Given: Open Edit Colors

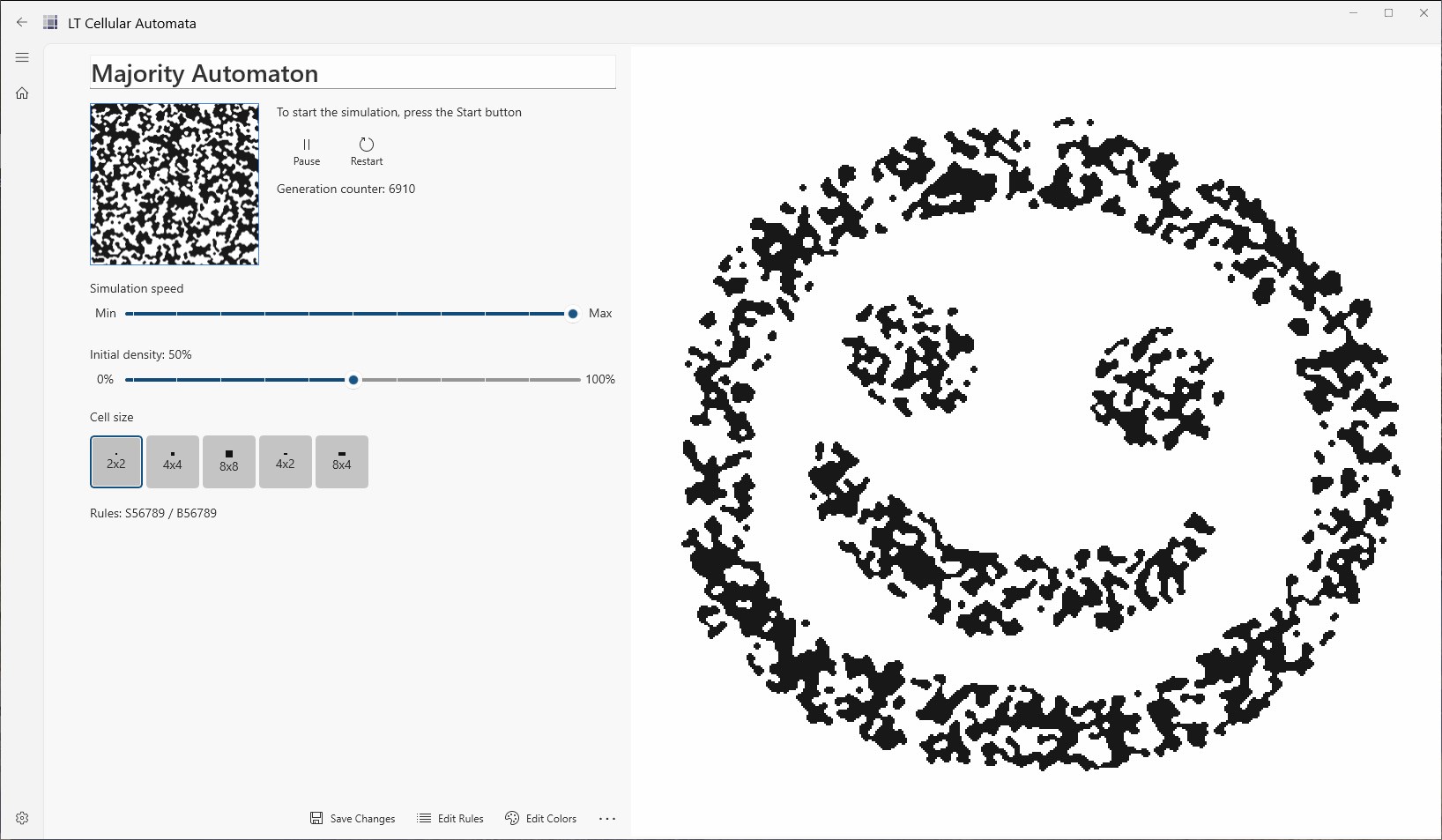Looking at the screenshot, I should tap(541, 819).
